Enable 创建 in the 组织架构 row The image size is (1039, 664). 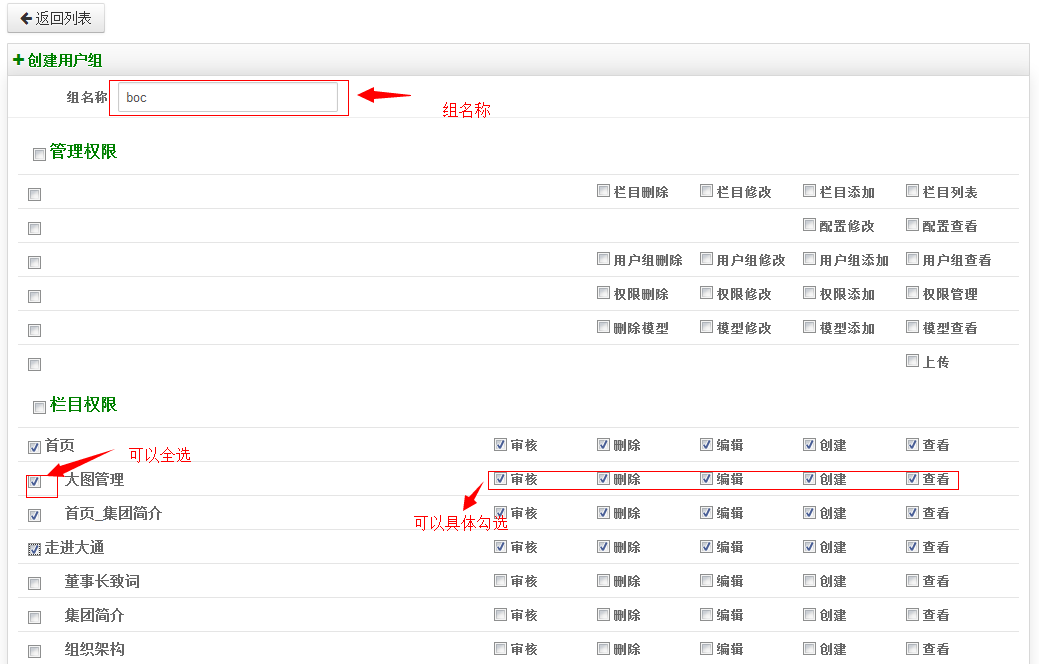[x=809, y=648]
